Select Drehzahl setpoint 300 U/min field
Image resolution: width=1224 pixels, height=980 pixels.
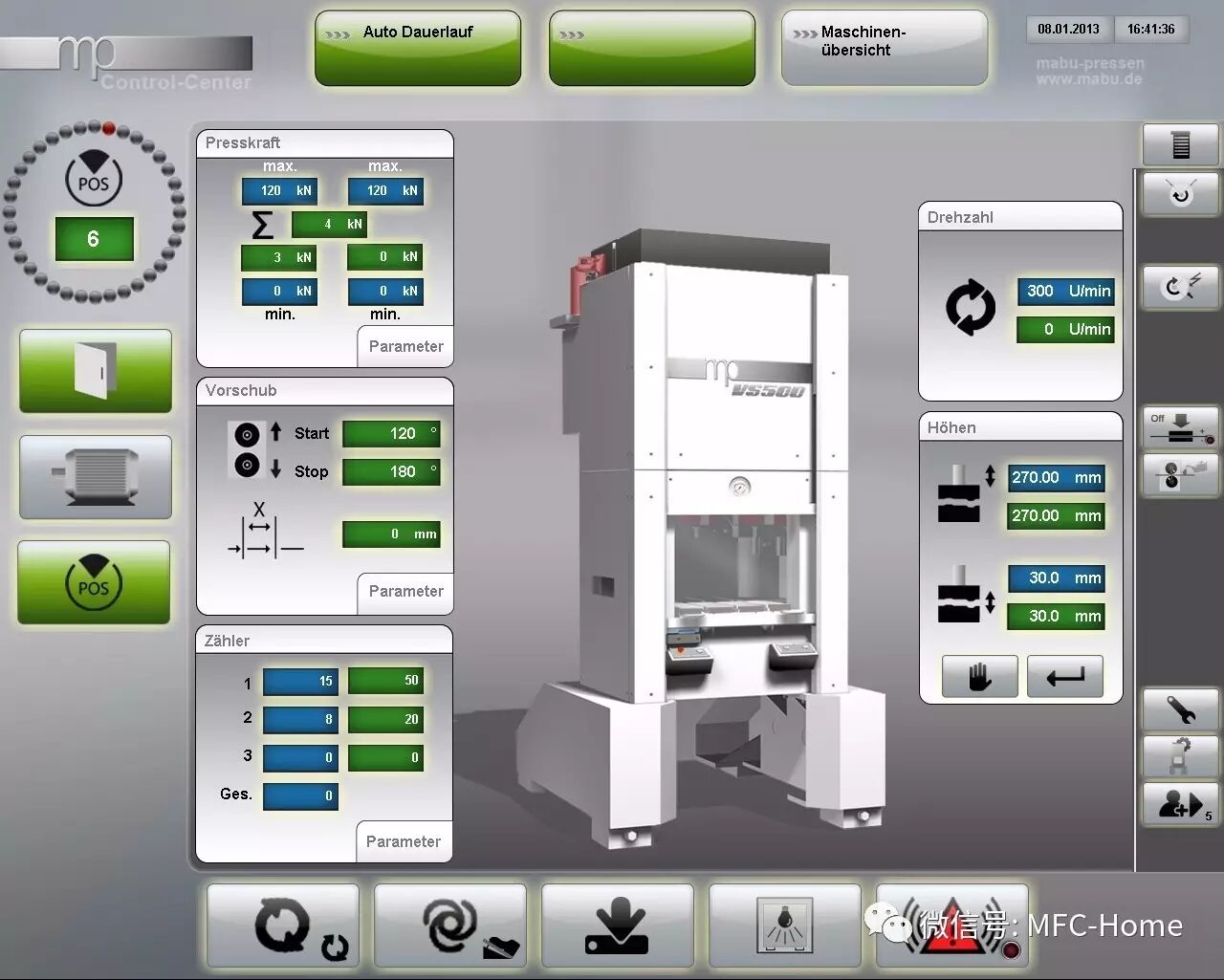1066,292
